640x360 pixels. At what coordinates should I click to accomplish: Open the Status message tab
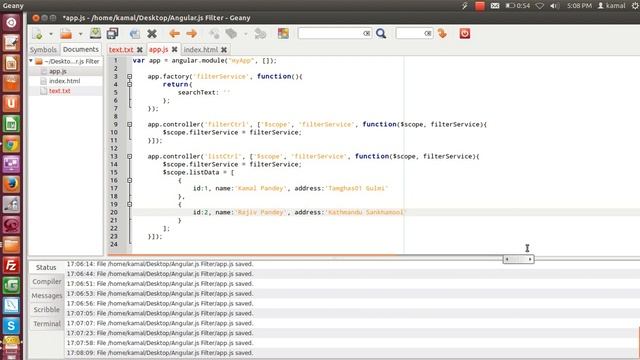(46, 267)
